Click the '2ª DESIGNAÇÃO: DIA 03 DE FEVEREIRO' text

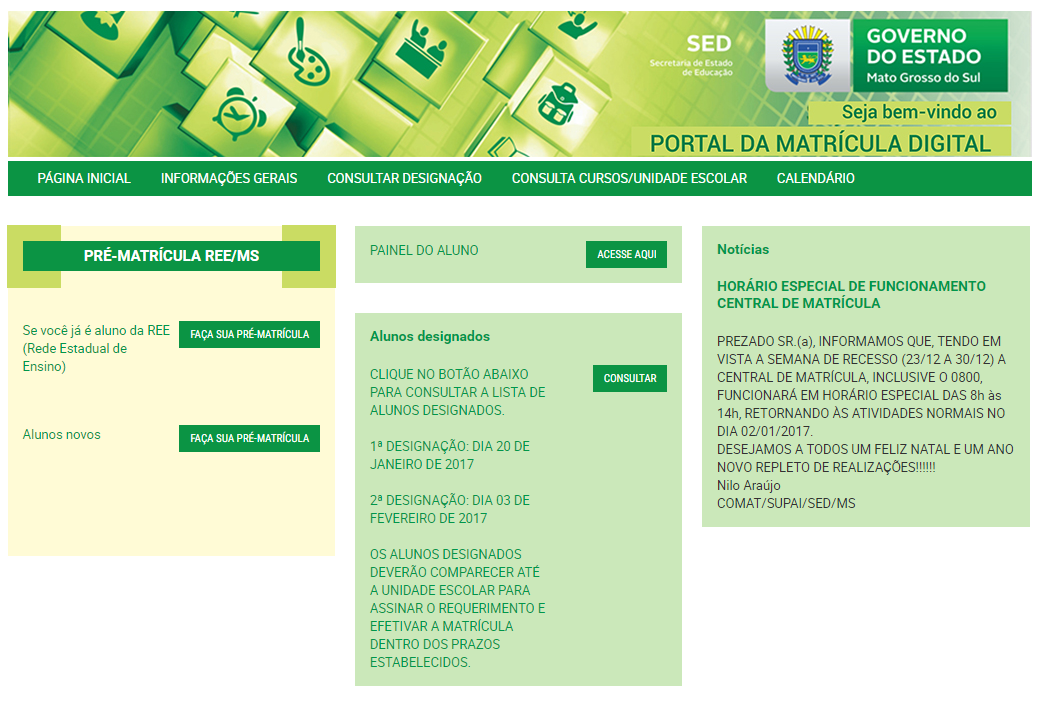(450, 509)
